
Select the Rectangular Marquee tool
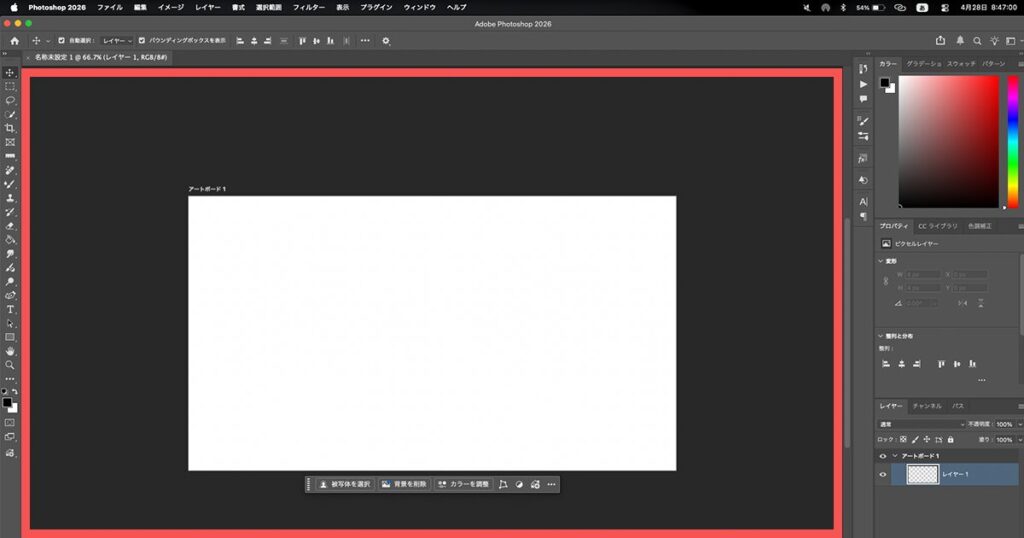(x=10, y=87)
